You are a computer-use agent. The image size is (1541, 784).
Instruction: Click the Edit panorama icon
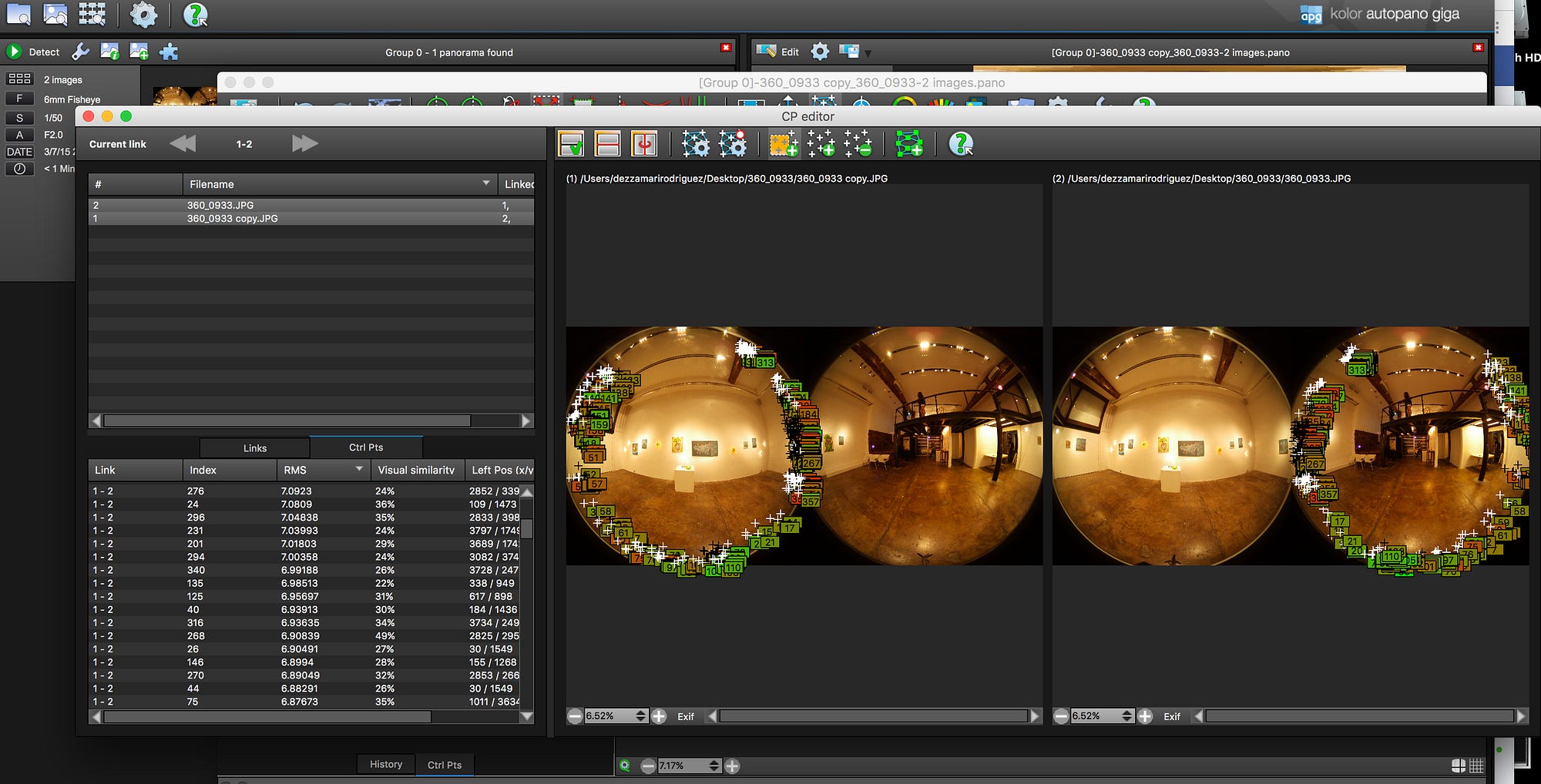pos(767,52)
